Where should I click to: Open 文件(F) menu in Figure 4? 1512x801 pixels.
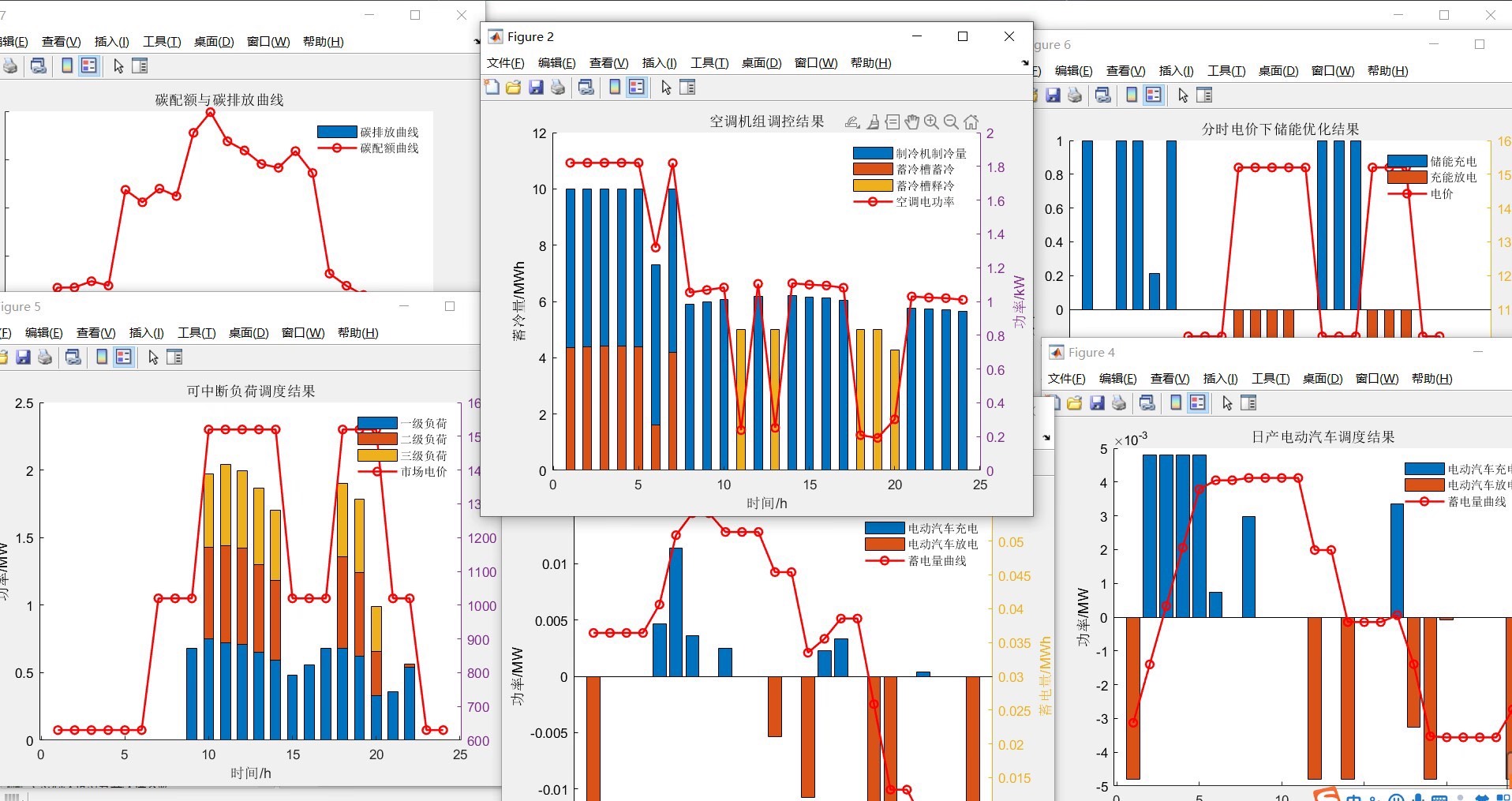(1066, 379)
